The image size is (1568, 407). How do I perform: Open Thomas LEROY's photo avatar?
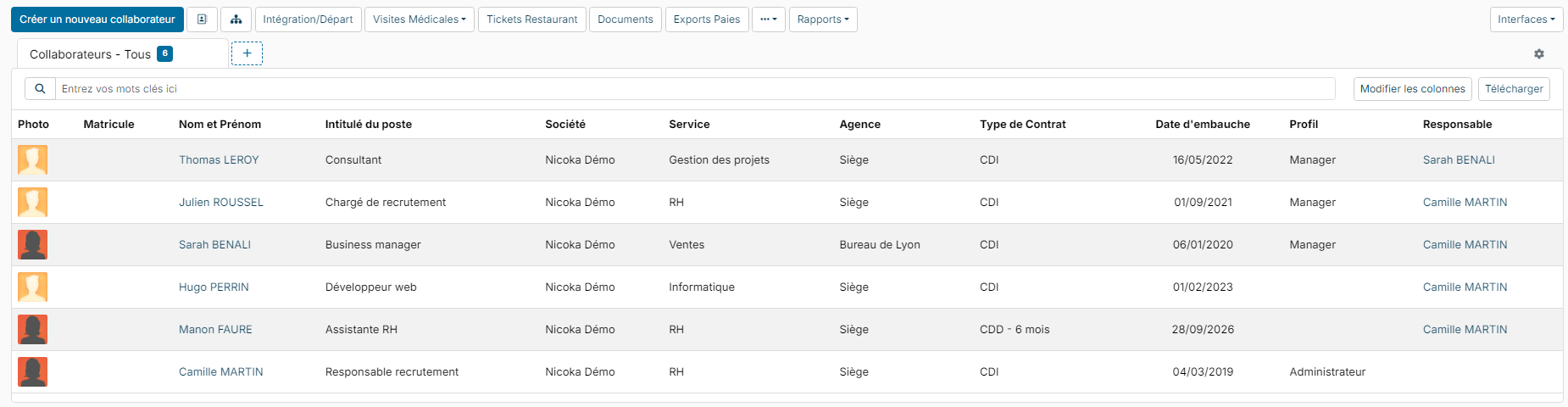[33, 159]
